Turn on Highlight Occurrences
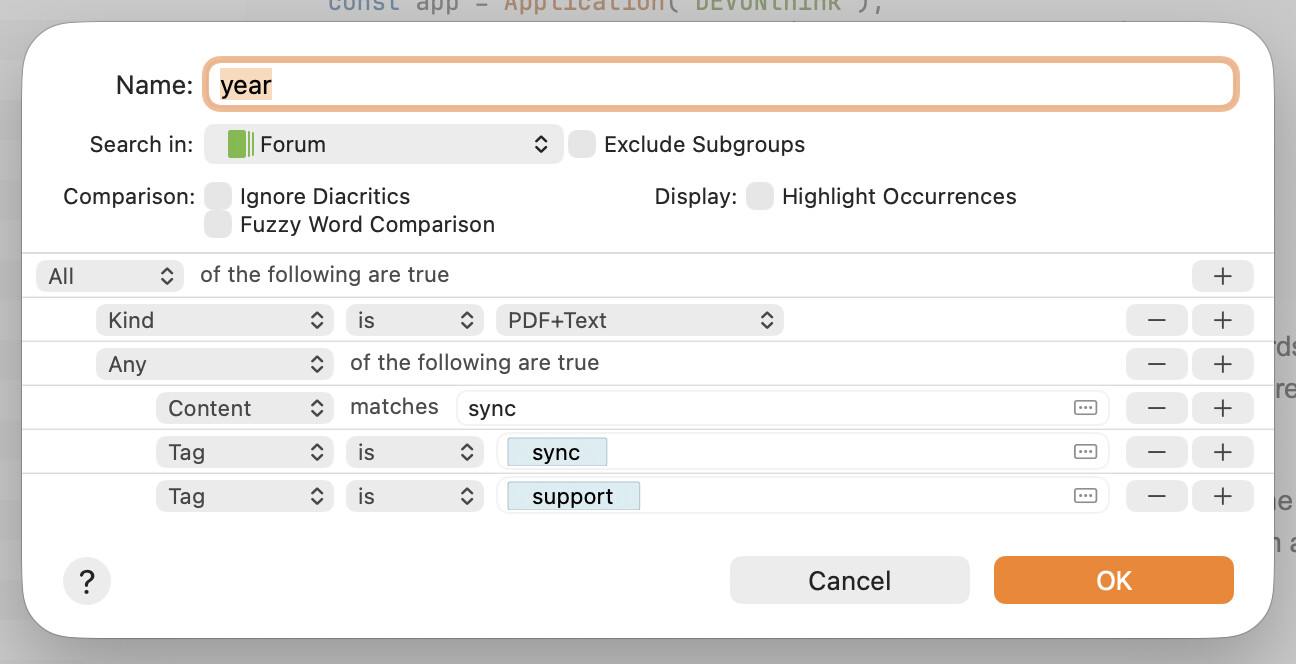The width and height of the screenshot is (1296, 664). point(760,196)
